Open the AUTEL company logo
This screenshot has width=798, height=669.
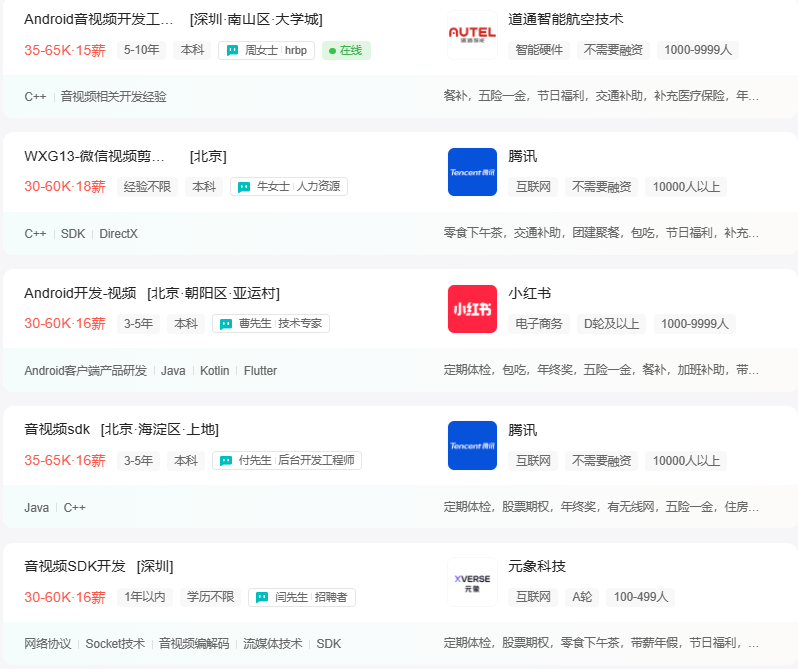(x=472, y=35)
